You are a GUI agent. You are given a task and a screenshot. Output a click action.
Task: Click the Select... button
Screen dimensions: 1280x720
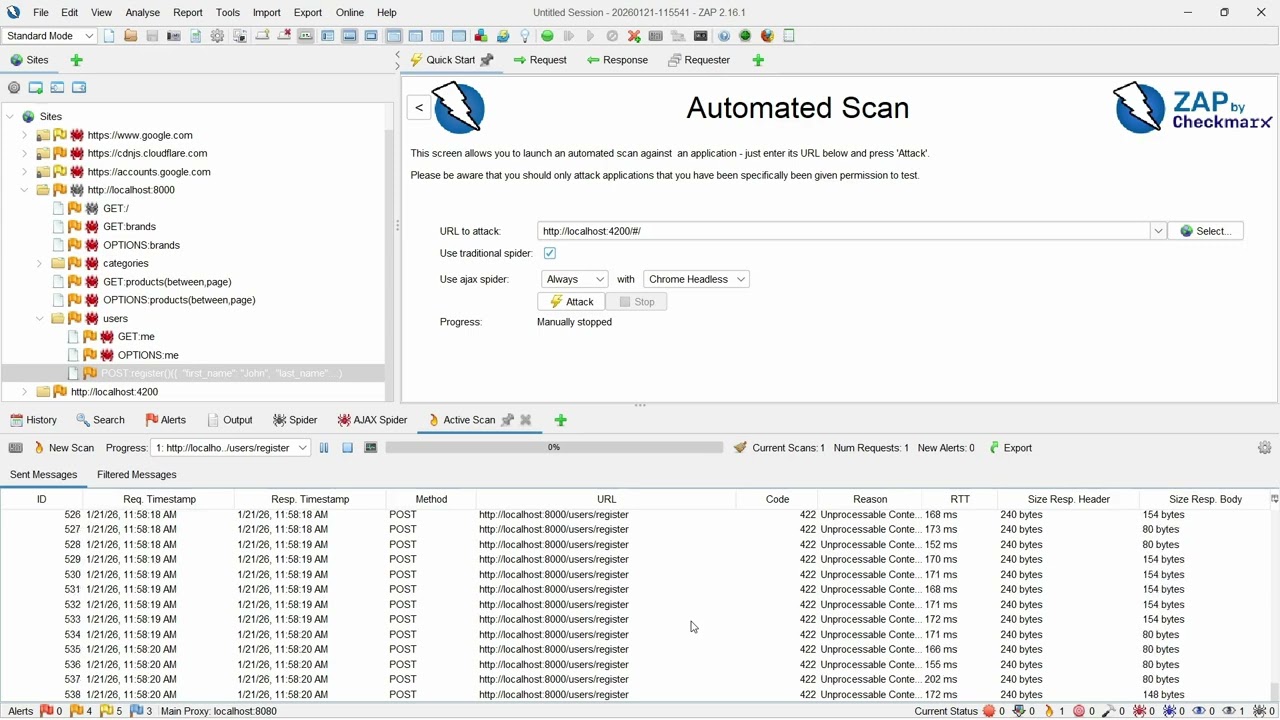(1206, 231)
